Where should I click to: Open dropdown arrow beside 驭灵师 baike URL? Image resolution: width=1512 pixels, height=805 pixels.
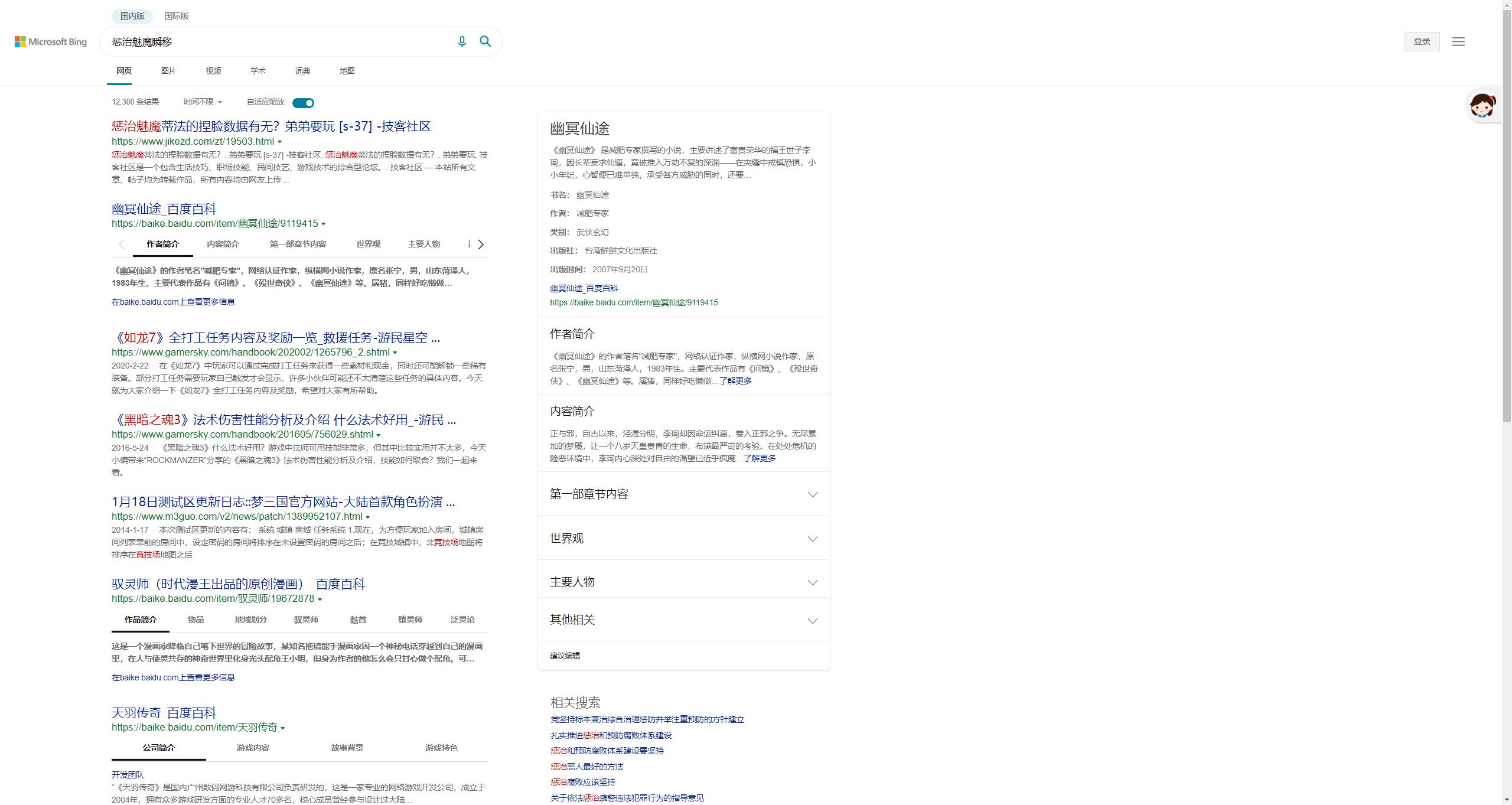[320, 599]
